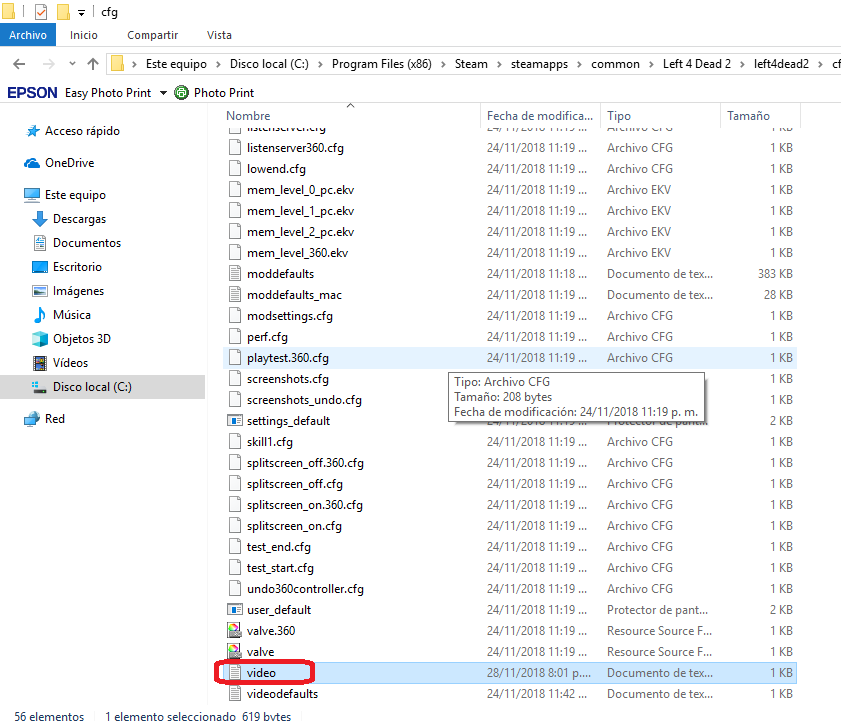This screenshot has width=841, height=721.
Task: Open the Easy Photo Print dropdown arrow
Action: pos(163,93)
